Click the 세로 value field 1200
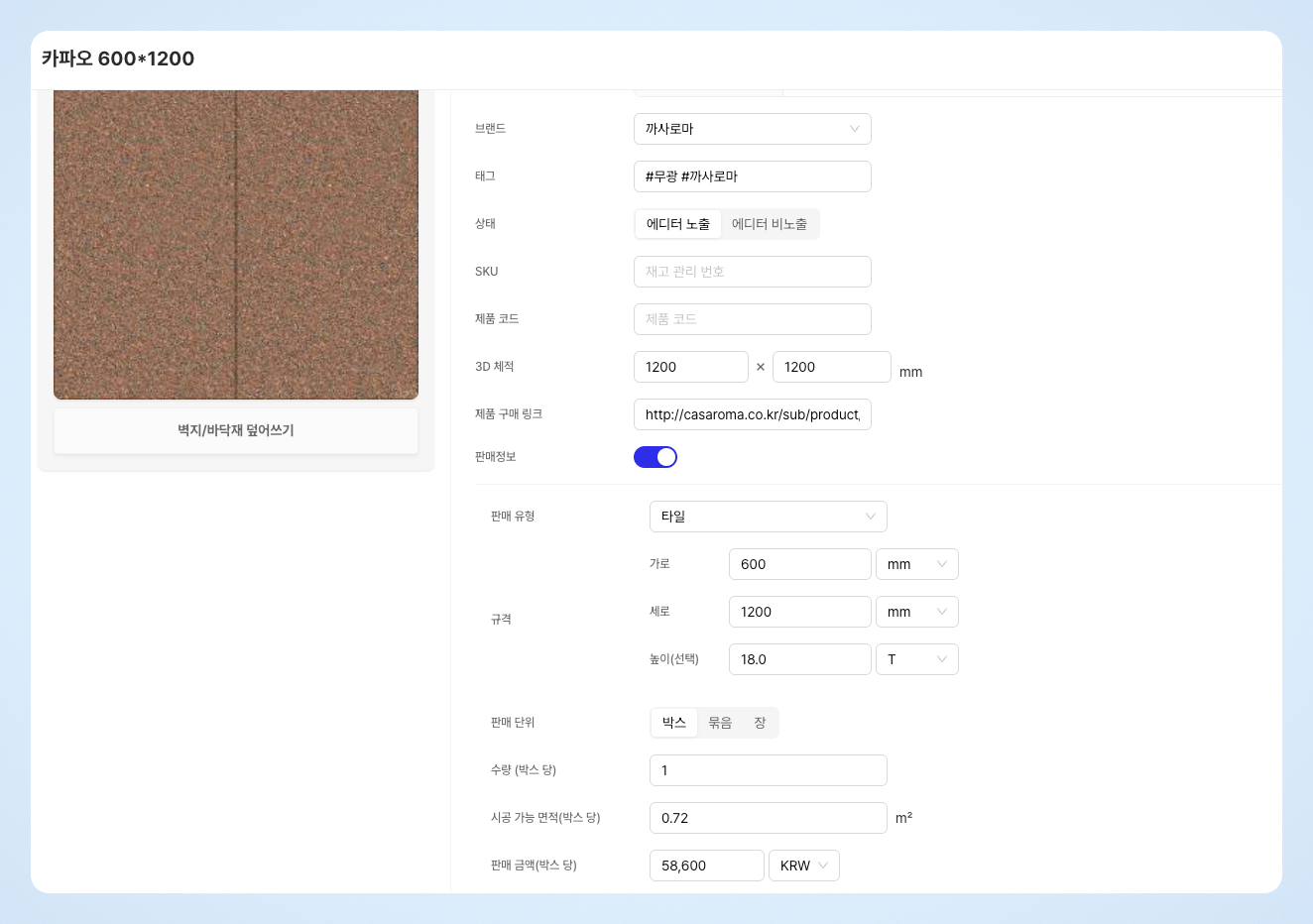 [799, 612]
